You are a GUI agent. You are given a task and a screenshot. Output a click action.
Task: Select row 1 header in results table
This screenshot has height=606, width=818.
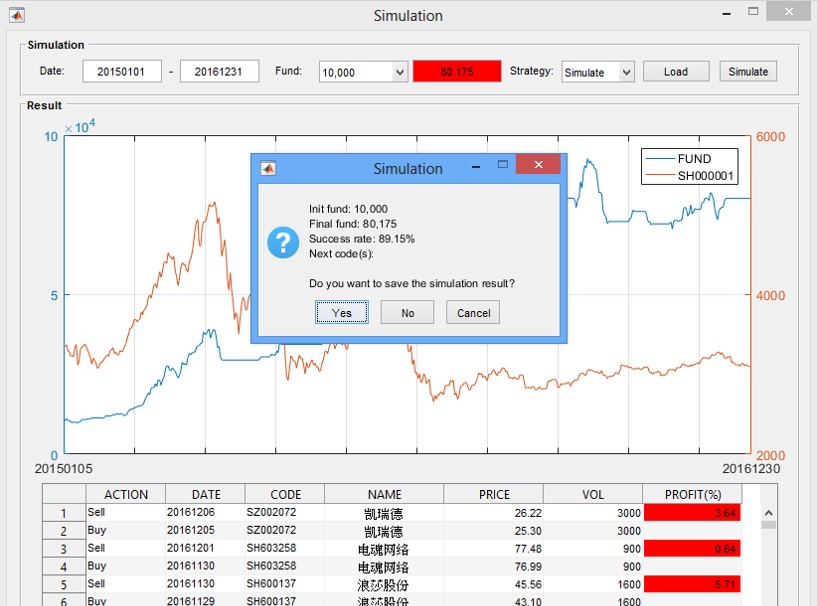tap(64, 513)
